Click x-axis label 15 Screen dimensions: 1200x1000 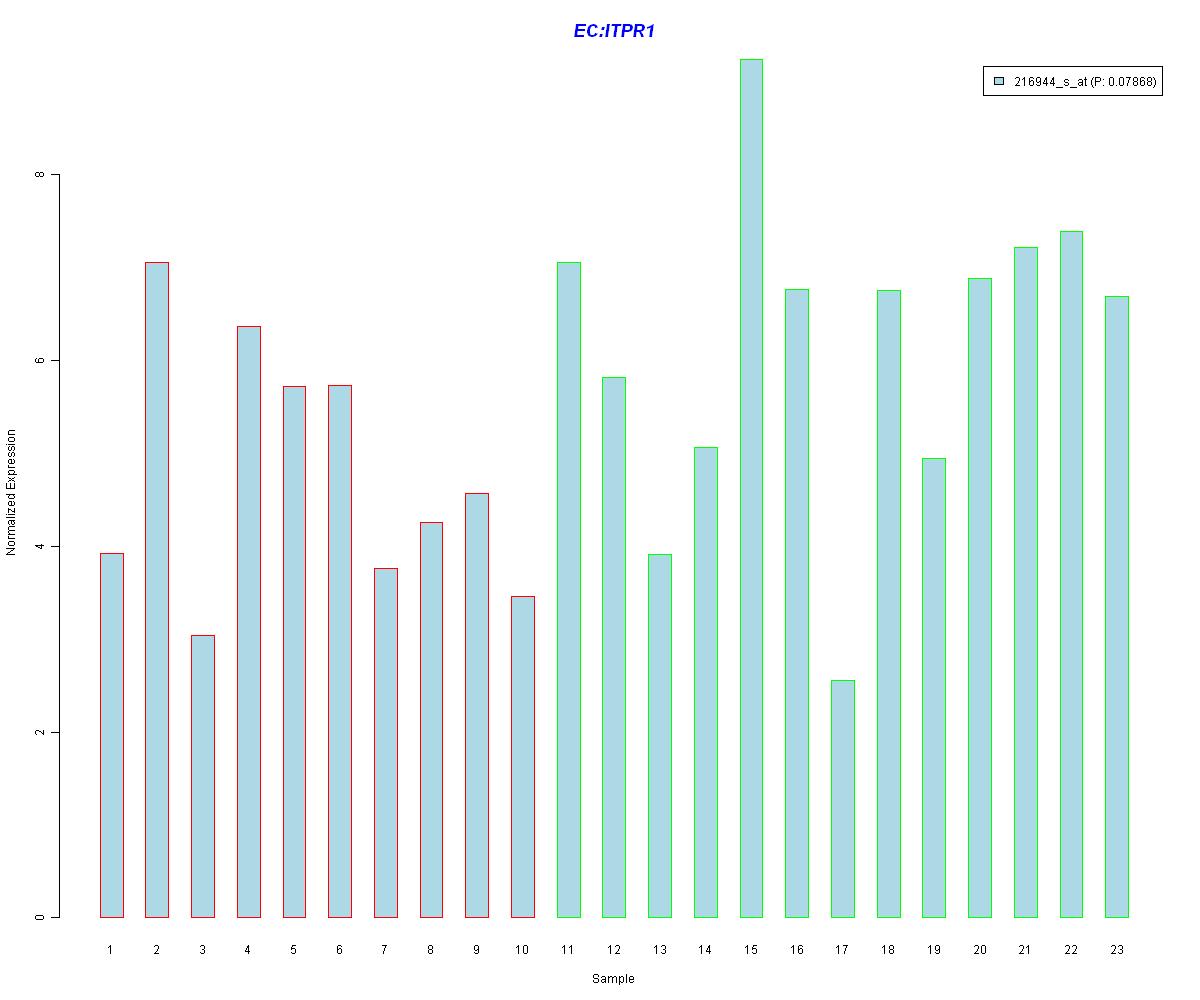click(751, 949)
